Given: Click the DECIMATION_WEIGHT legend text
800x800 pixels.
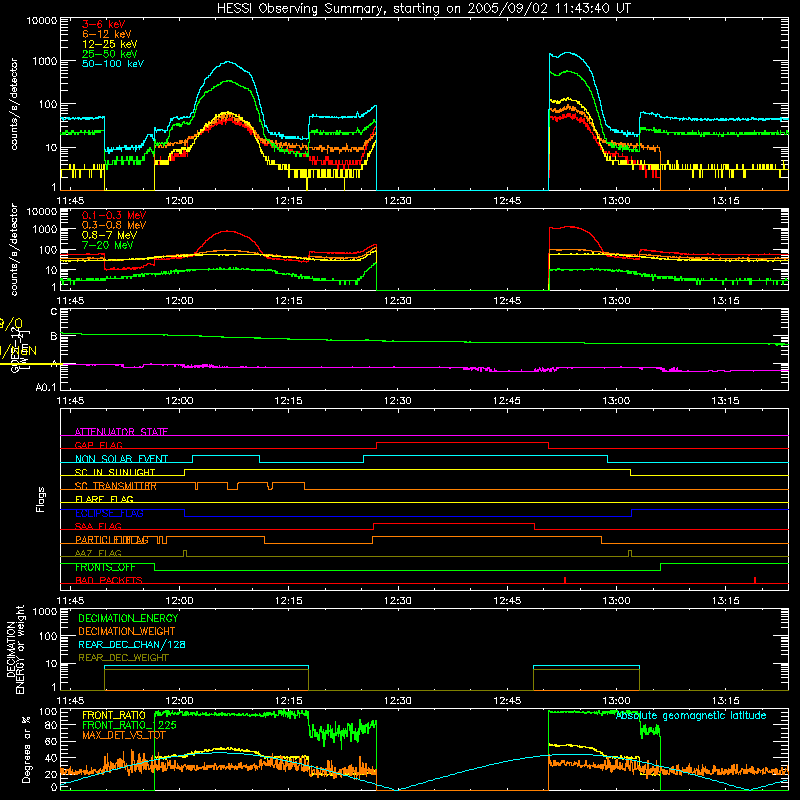Looking at the screenshot, I should tap(127, 631).
